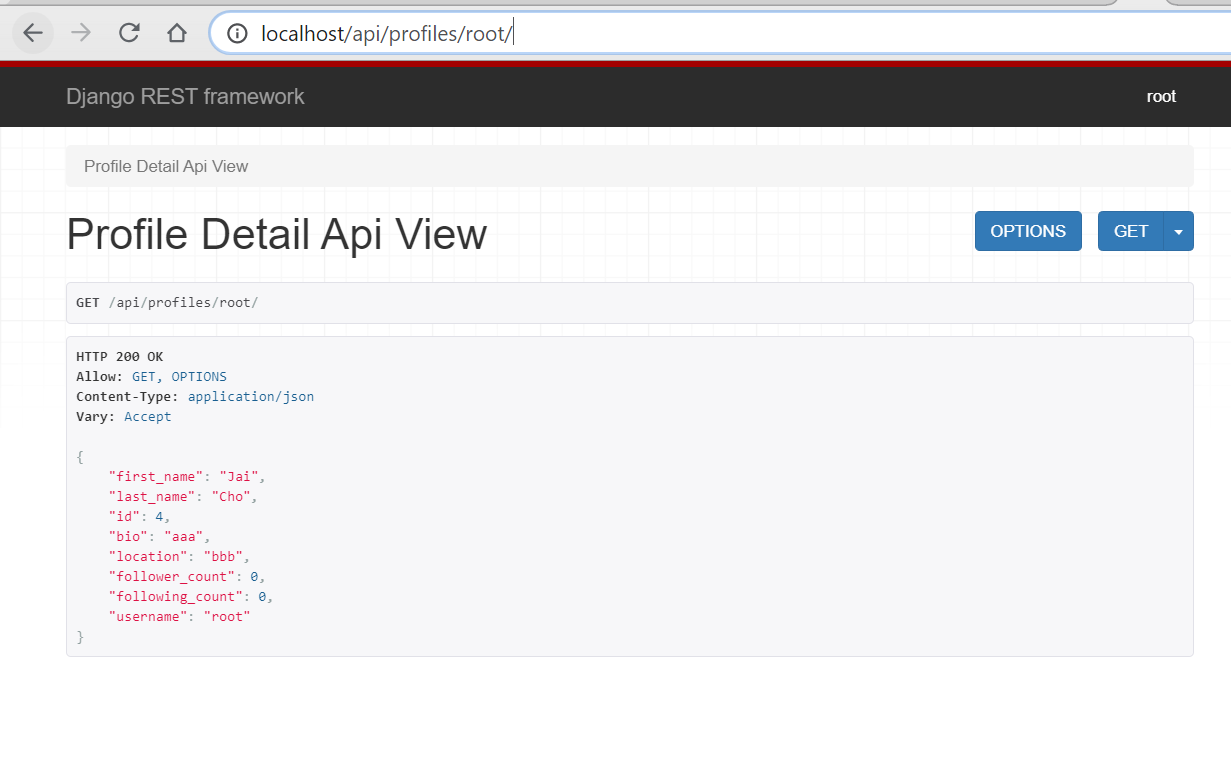Select the Content-Type application/json header
The width and height of the screenshot is (1231, 776).
[x=195, y=396]
